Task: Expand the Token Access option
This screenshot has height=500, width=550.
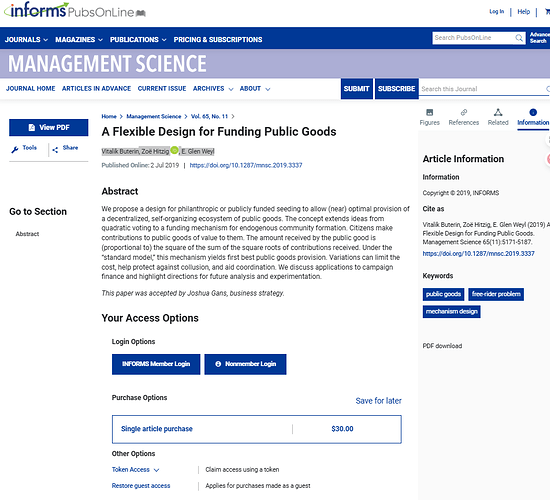Action: click(135, 469)
